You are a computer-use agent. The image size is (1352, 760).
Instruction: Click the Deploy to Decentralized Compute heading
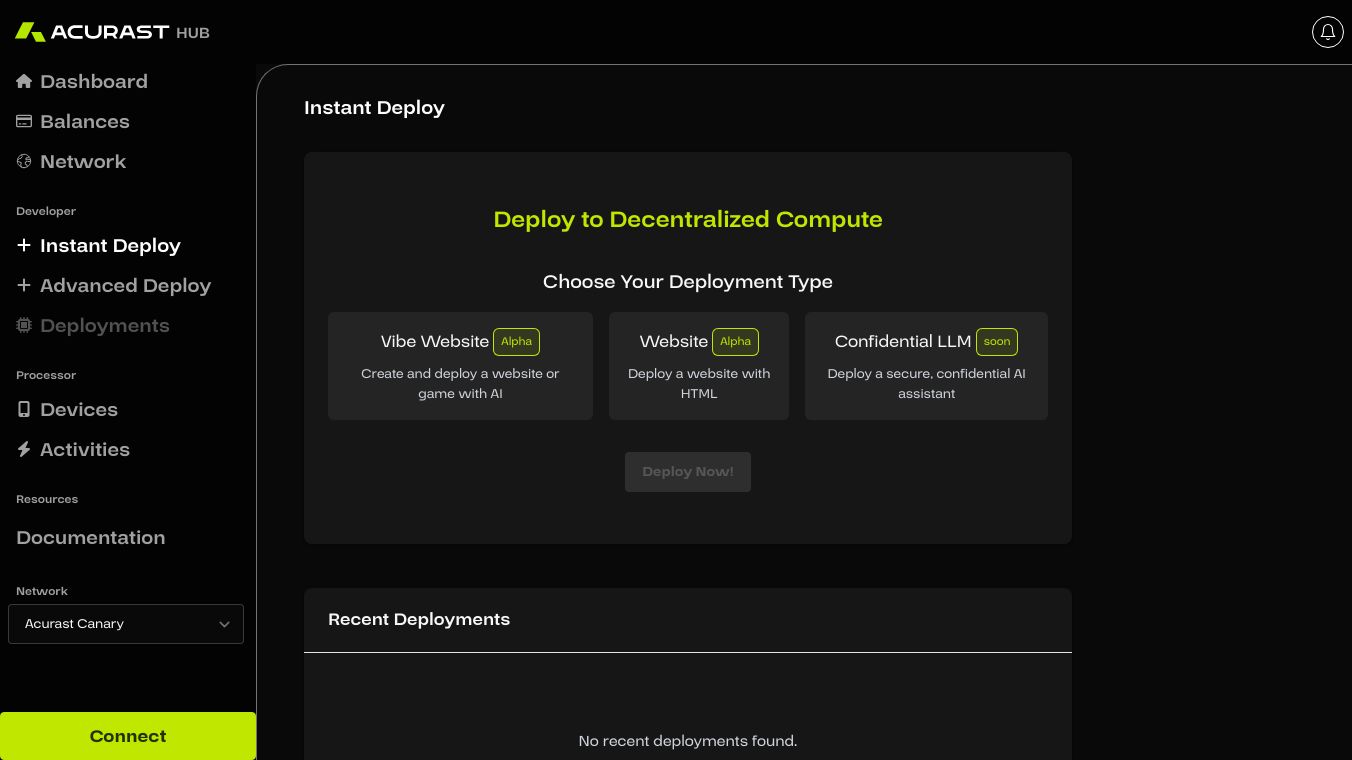pyautogui.click(x=688, y=219)
